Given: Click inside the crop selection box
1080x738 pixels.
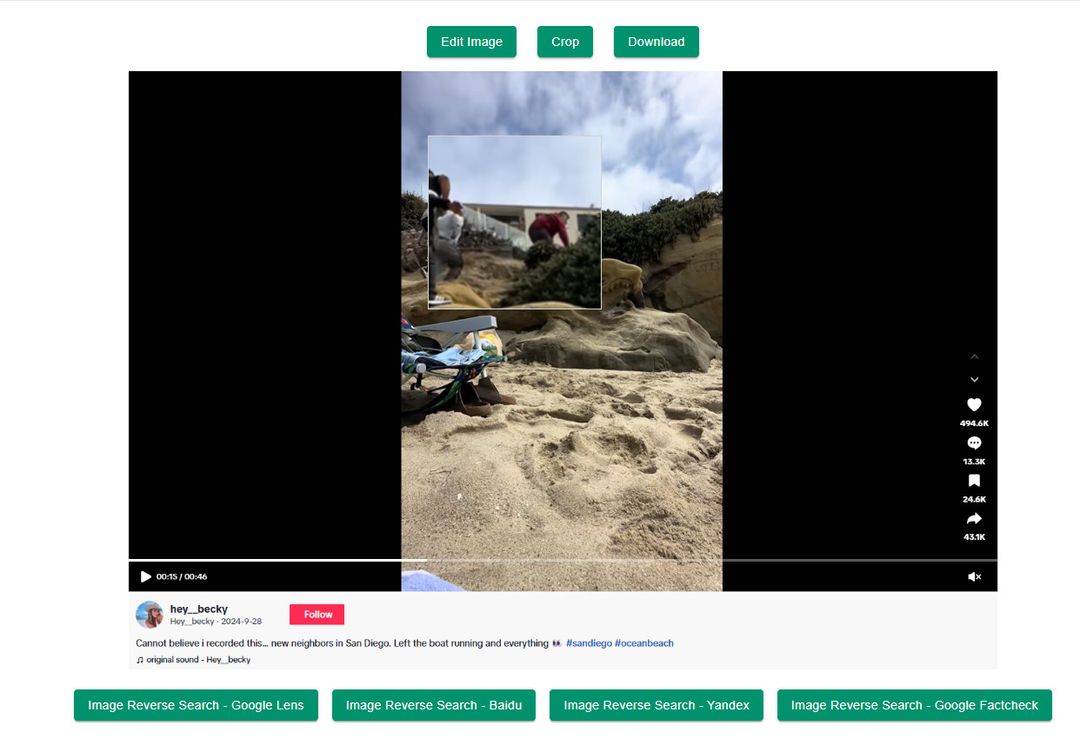Looking at the screenshot, I should tap(514, 222).
